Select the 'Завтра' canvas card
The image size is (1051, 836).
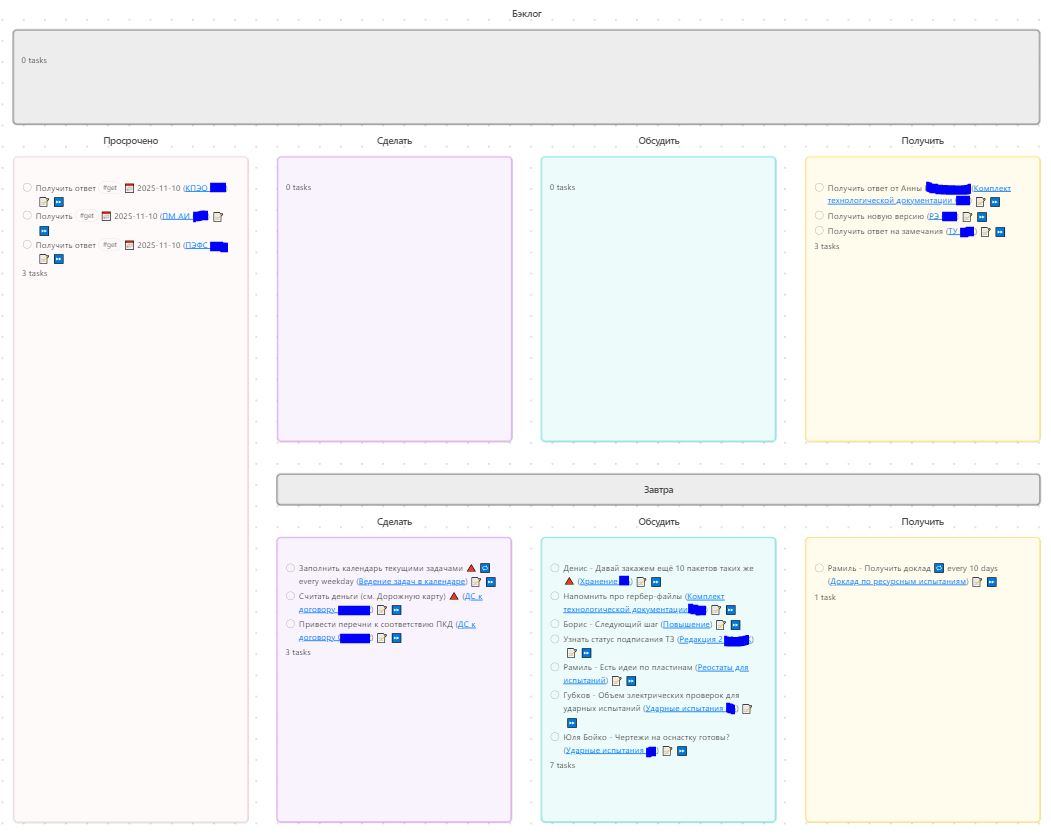tap(658, 490)
